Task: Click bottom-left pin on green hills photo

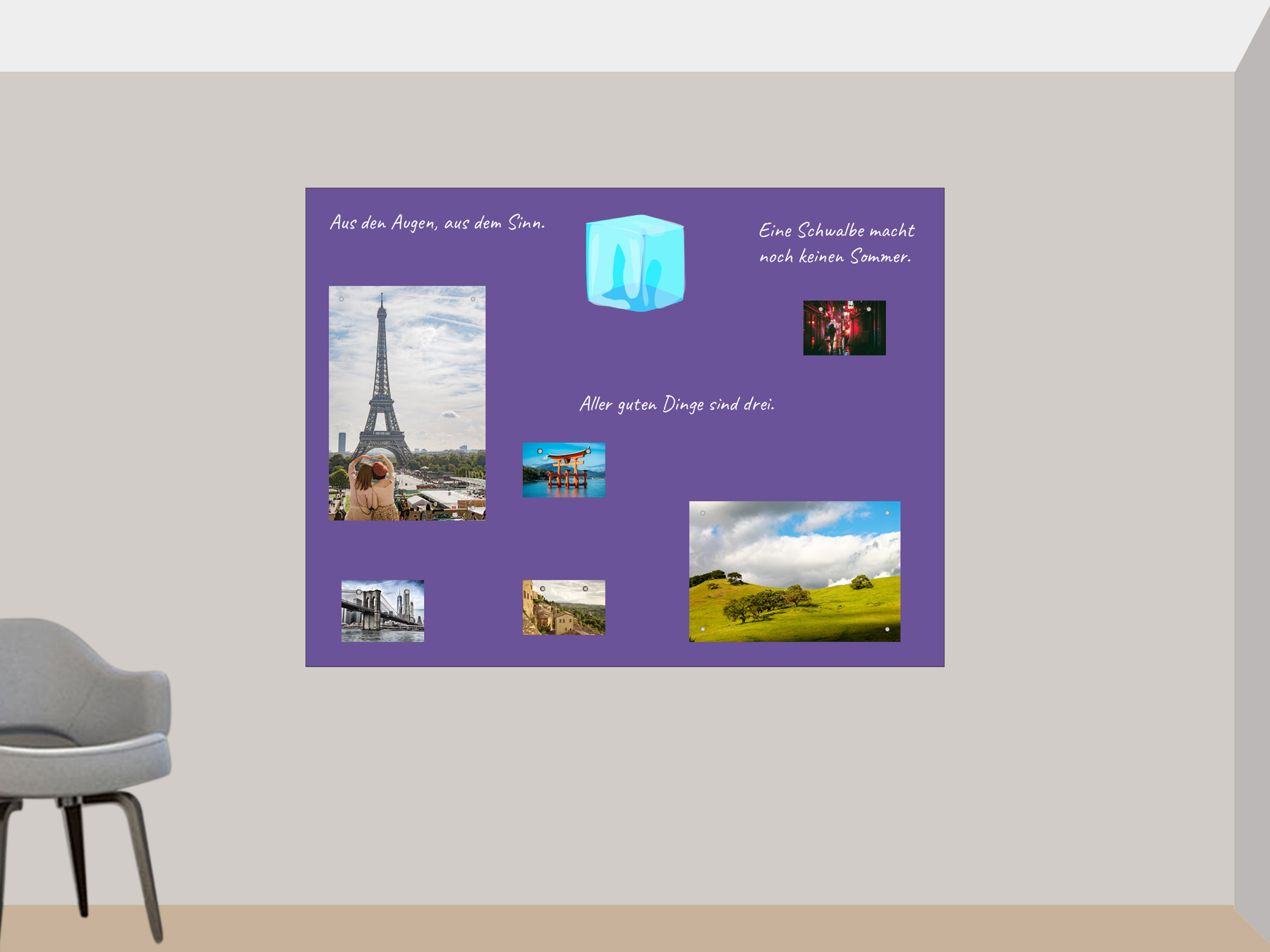Action: (703, 629)
